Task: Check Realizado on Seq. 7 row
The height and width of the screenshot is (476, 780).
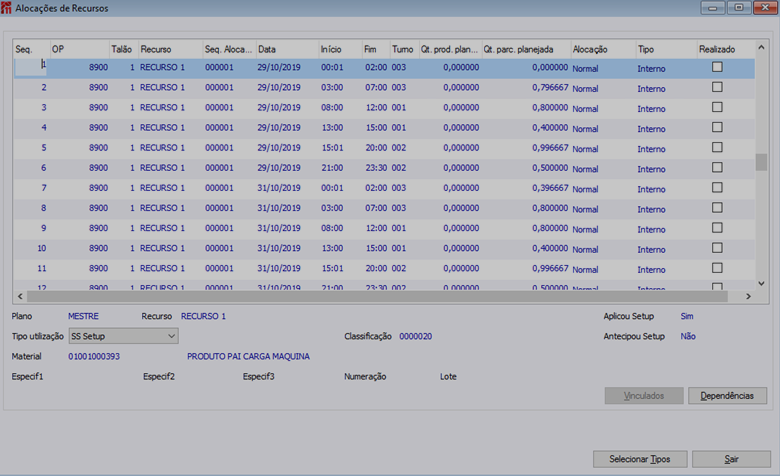Action: (717, 188)
